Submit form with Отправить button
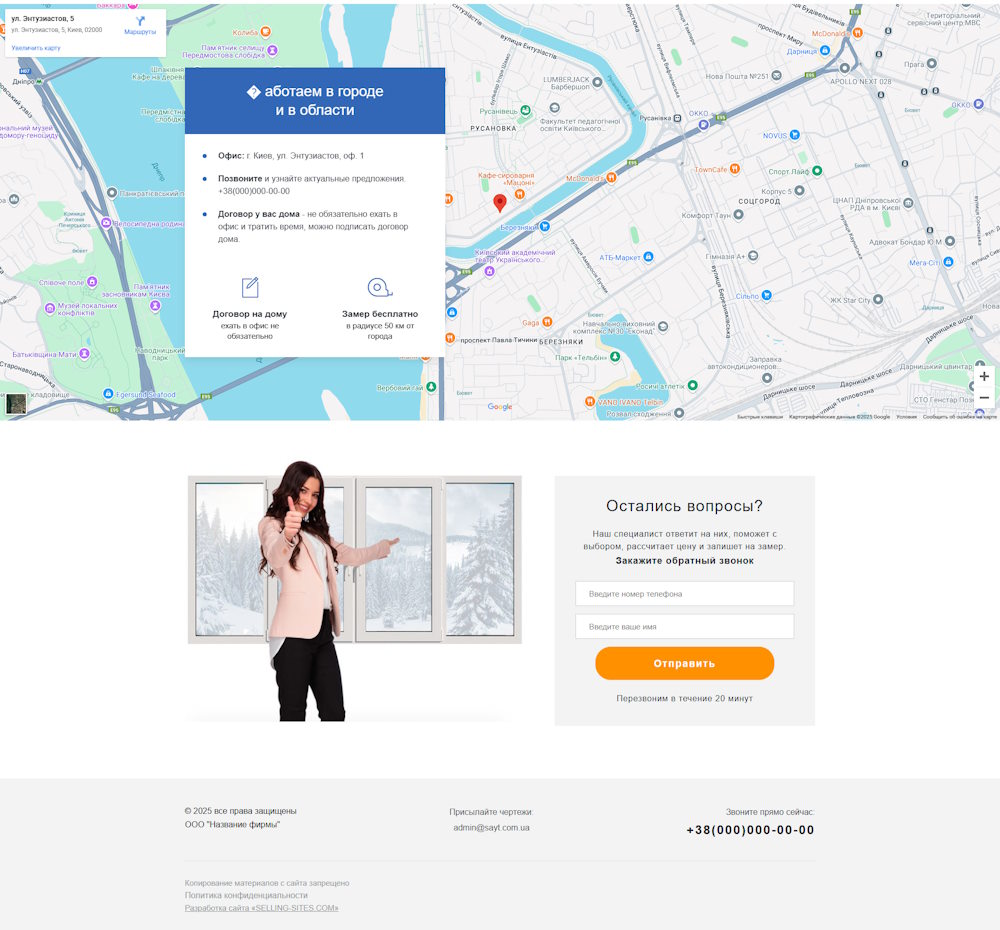This screenshot has width=1000, height=930. coord(684,663)
